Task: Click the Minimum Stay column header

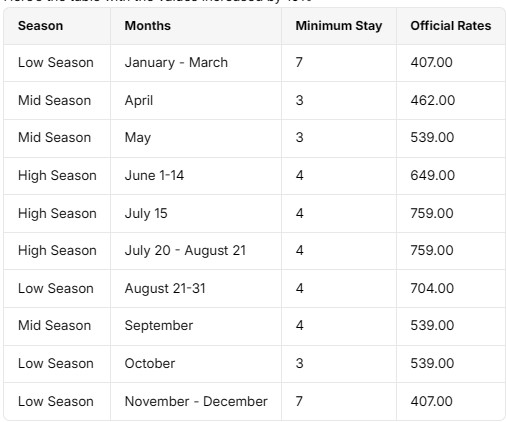Action: 339,26
